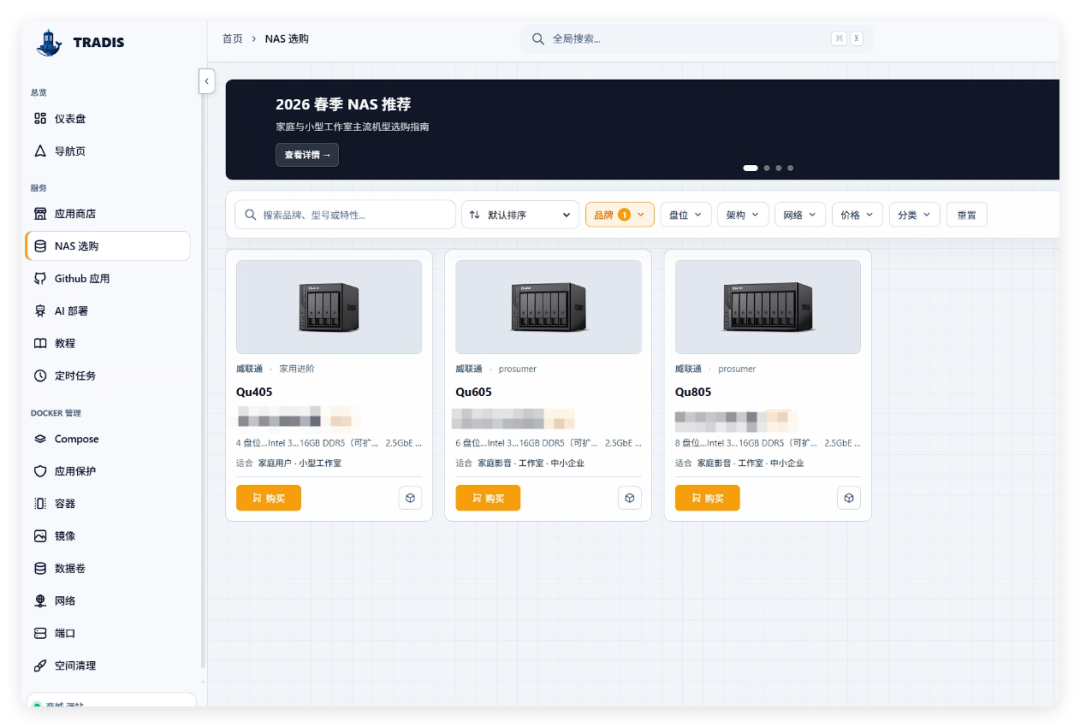Click the 首页 breadcrumb link
This screenshot has width=1080, height=727.
(x=232, y=39)
